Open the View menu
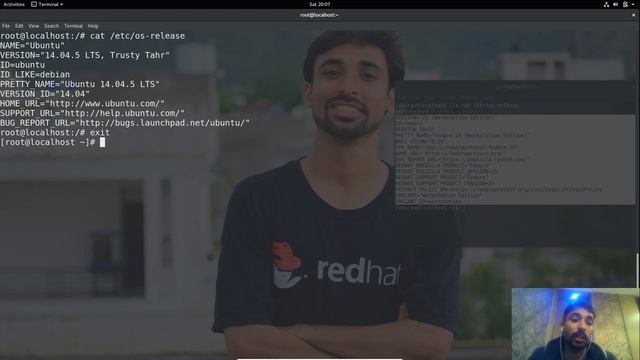 tap(33, 26)
